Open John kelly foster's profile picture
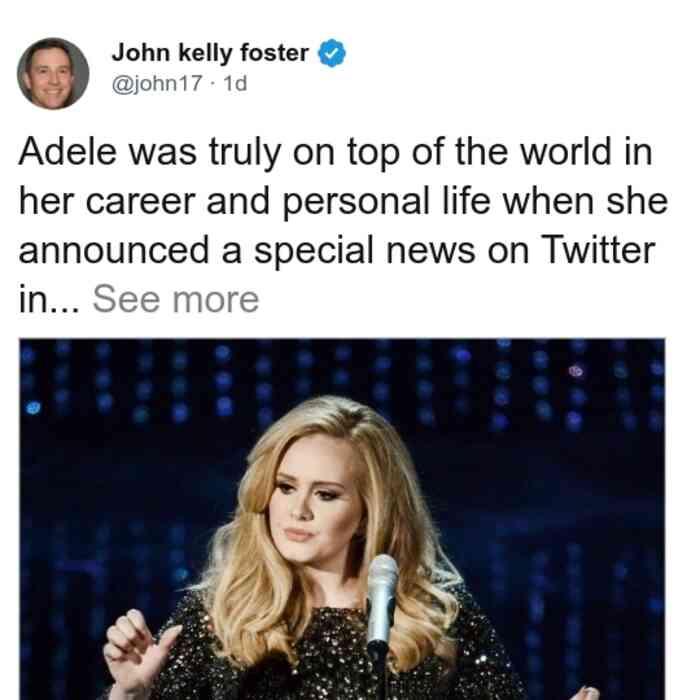Image resolution: width=700 pixels, height=700 pixels. (x=53, y=73)
